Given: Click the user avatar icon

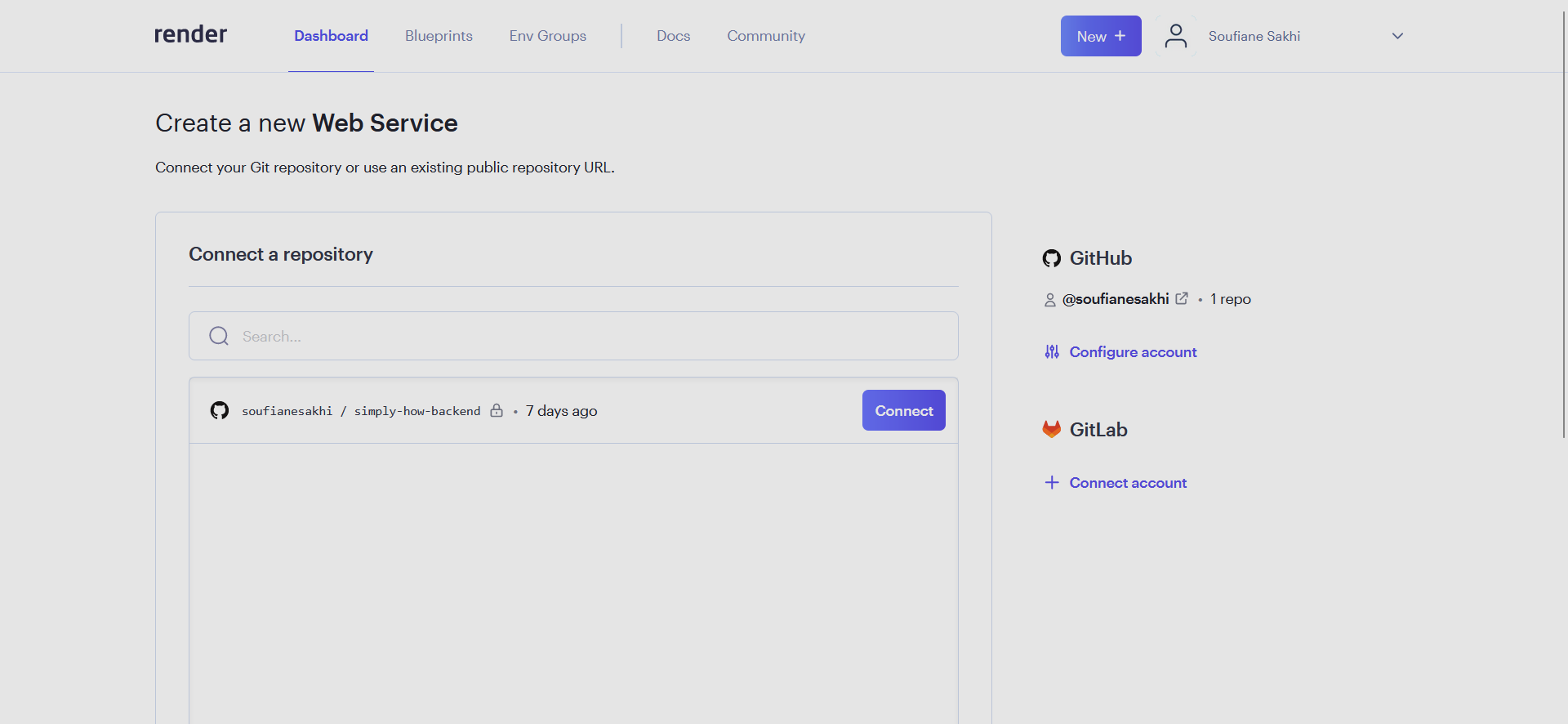Looking at the screenshot, I should pyautogui.click(x=1176, y=36).
